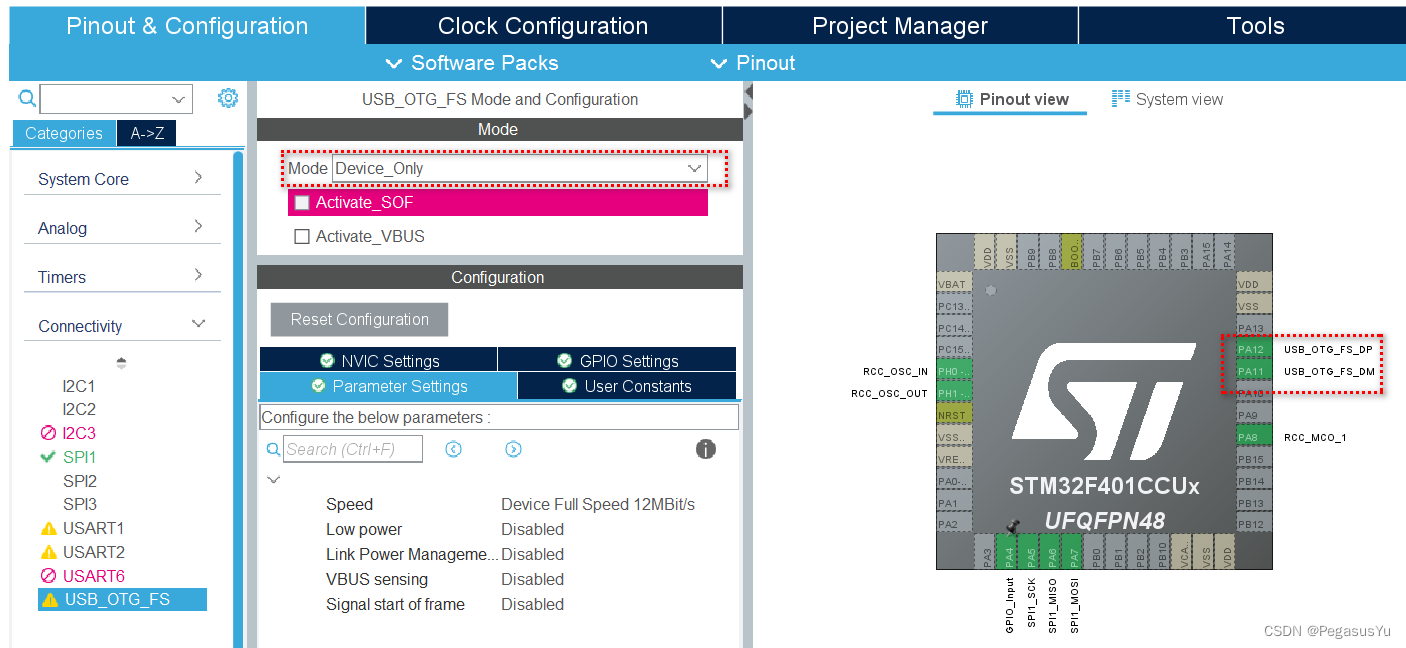Select pin PH1 on the chip
The image size is (1406, 648).
[x=953, y=393]
